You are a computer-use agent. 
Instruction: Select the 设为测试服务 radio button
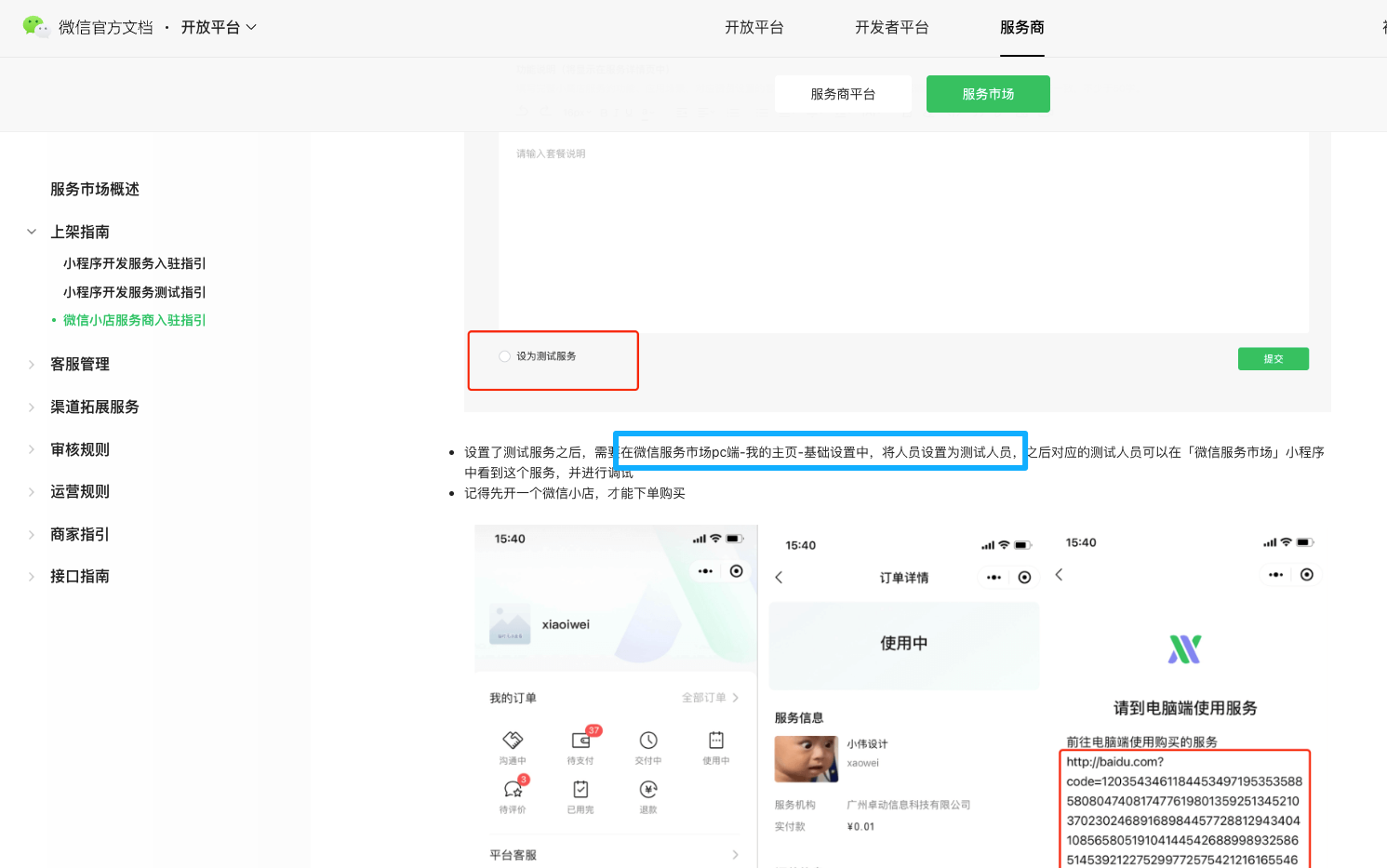pyautogui.click(x=504, y=356)
